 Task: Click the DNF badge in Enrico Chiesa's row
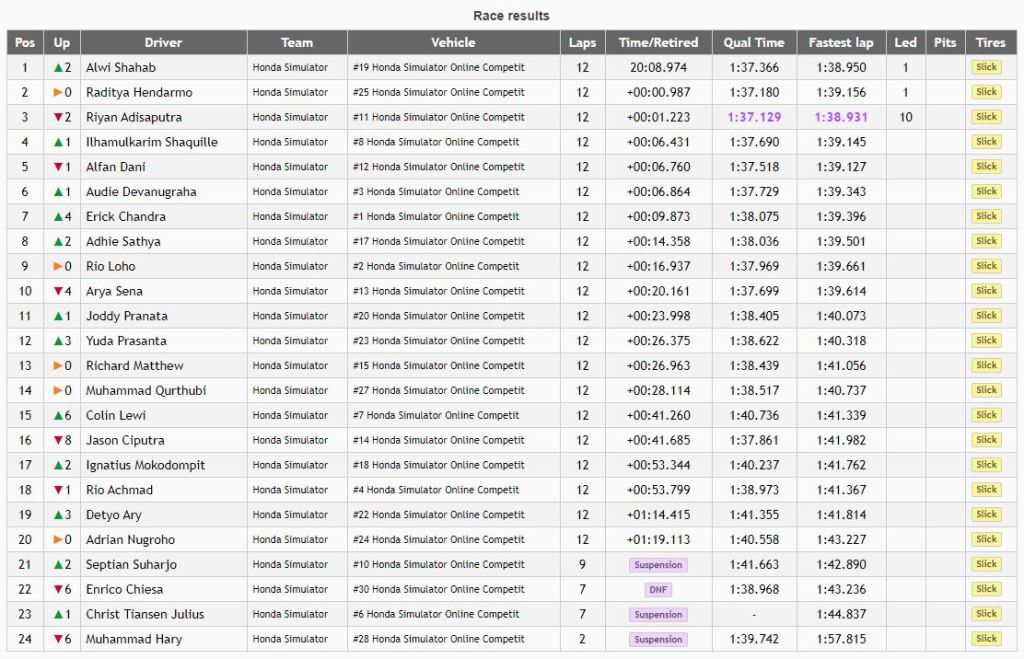658,590
